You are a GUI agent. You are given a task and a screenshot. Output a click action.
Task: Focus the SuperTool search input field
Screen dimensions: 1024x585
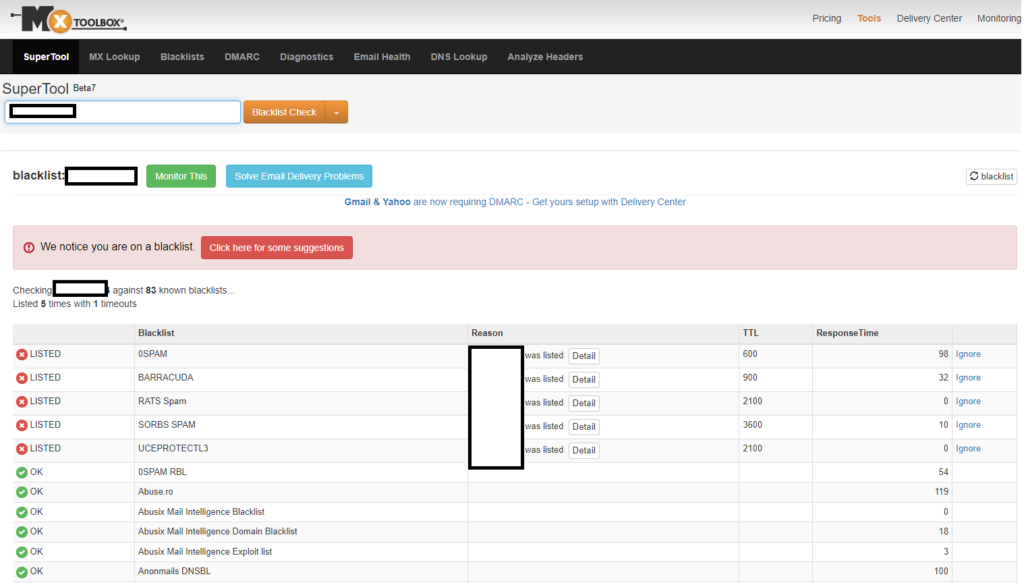point(123,112)
